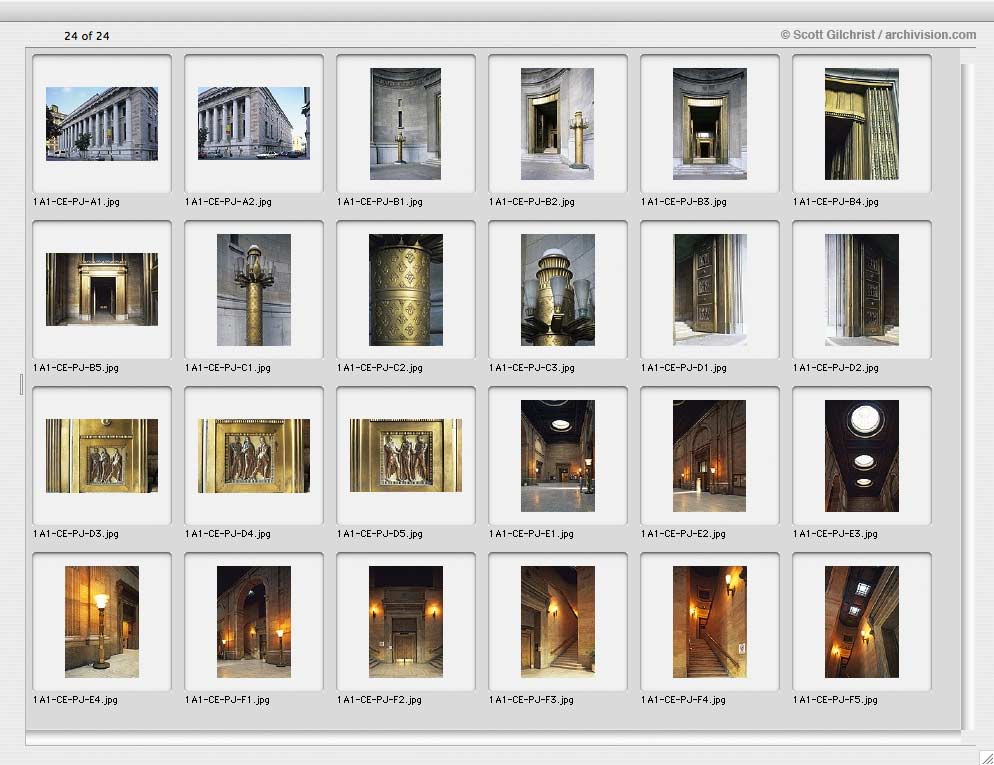Click filename label 1A1-CE-PJ-D5.jpg

pyautogui.click(x=380, y=534)
